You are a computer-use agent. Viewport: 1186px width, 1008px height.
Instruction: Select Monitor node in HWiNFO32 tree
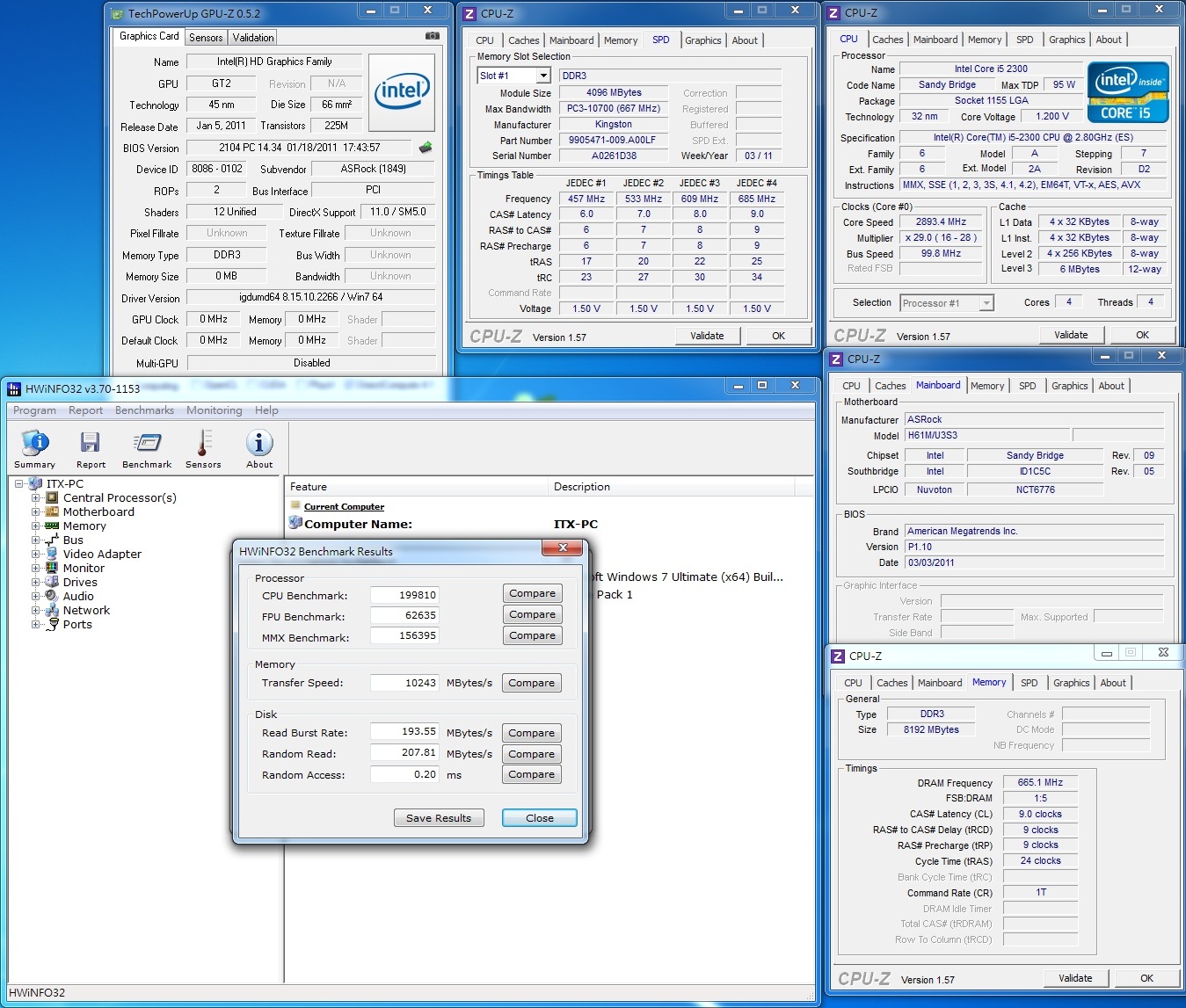click(x=84, y=568)
